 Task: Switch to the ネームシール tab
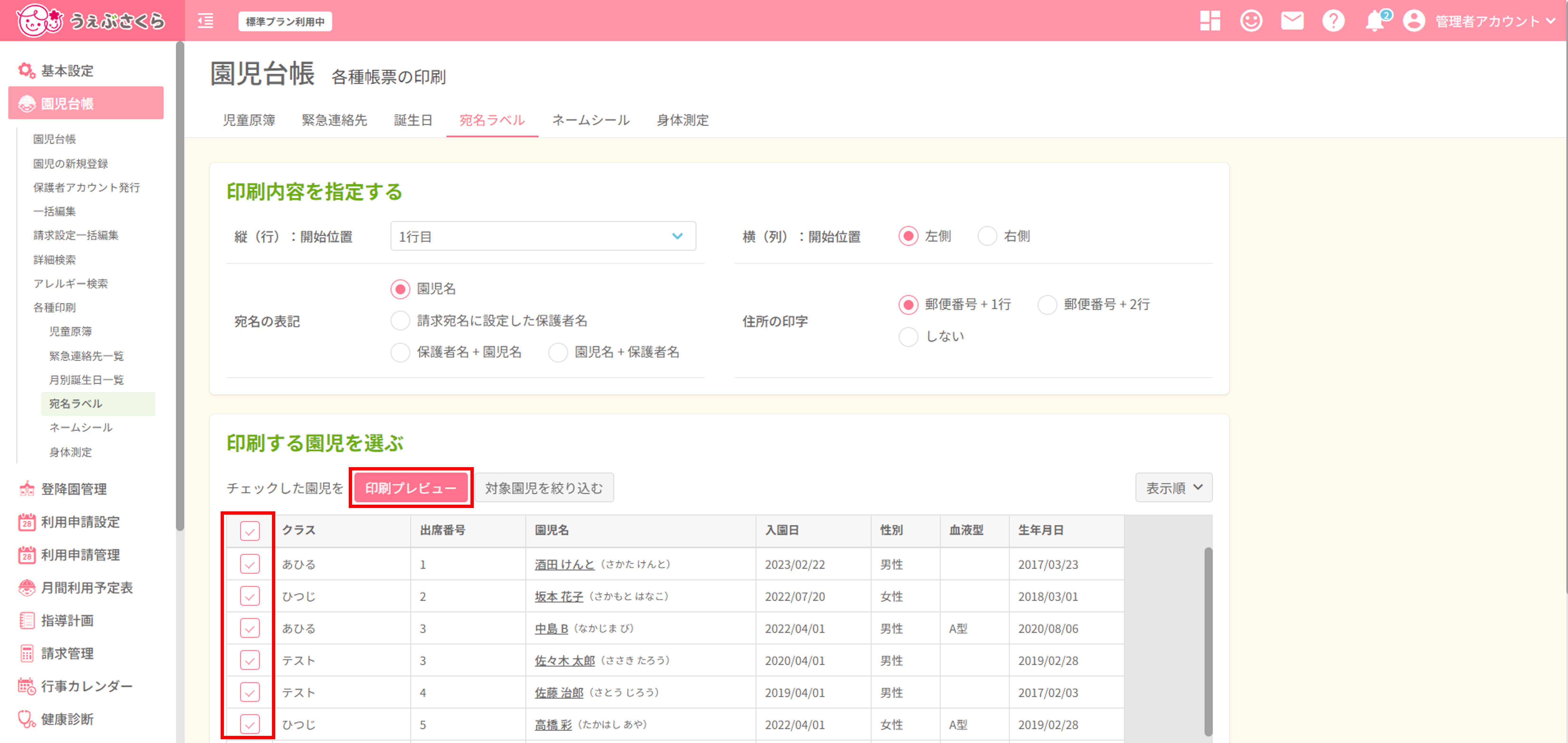click(590, 120)
